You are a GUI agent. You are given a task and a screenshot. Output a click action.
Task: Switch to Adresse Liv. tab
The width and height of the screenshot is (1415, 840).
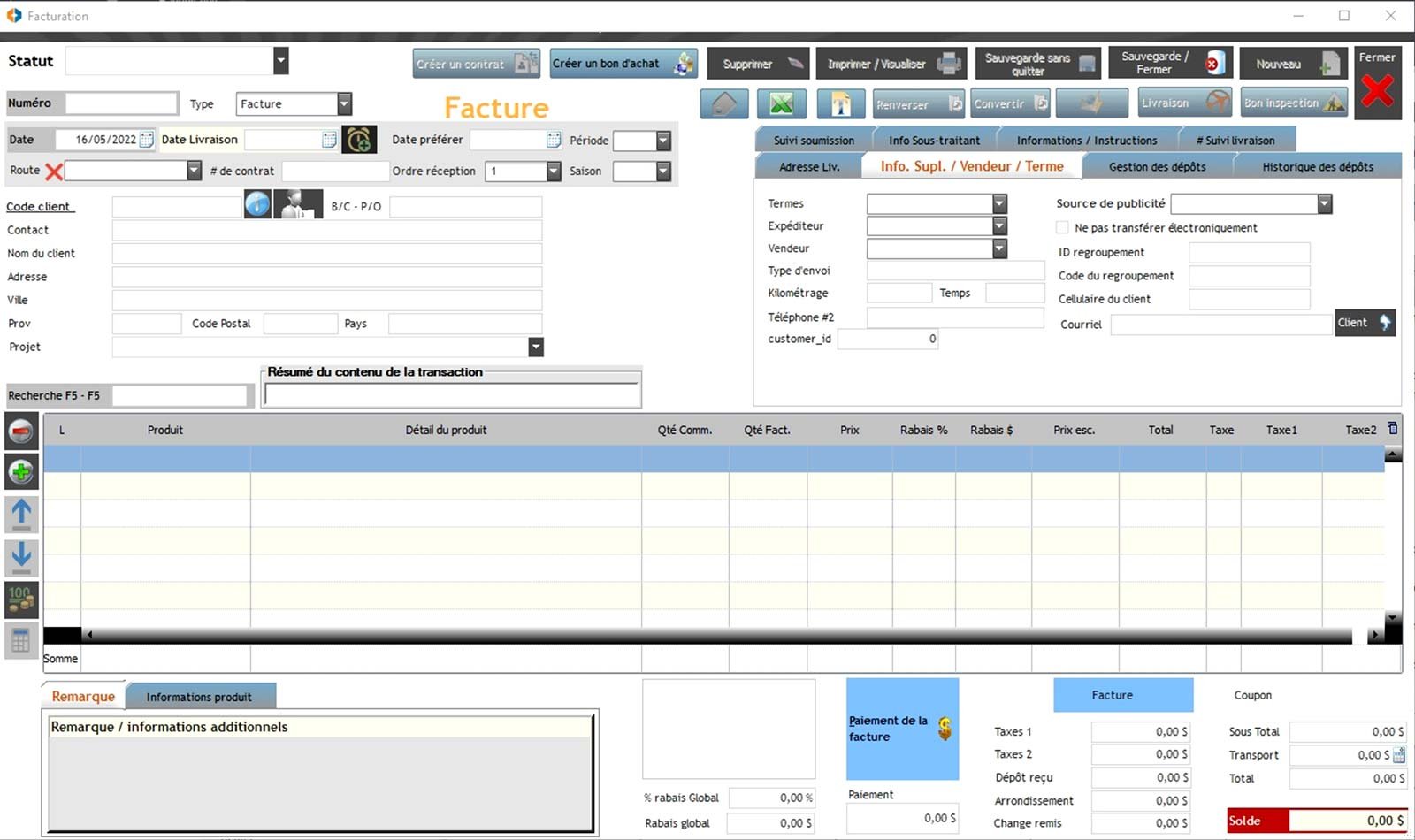pyautogui.click(x=809, y=166)
